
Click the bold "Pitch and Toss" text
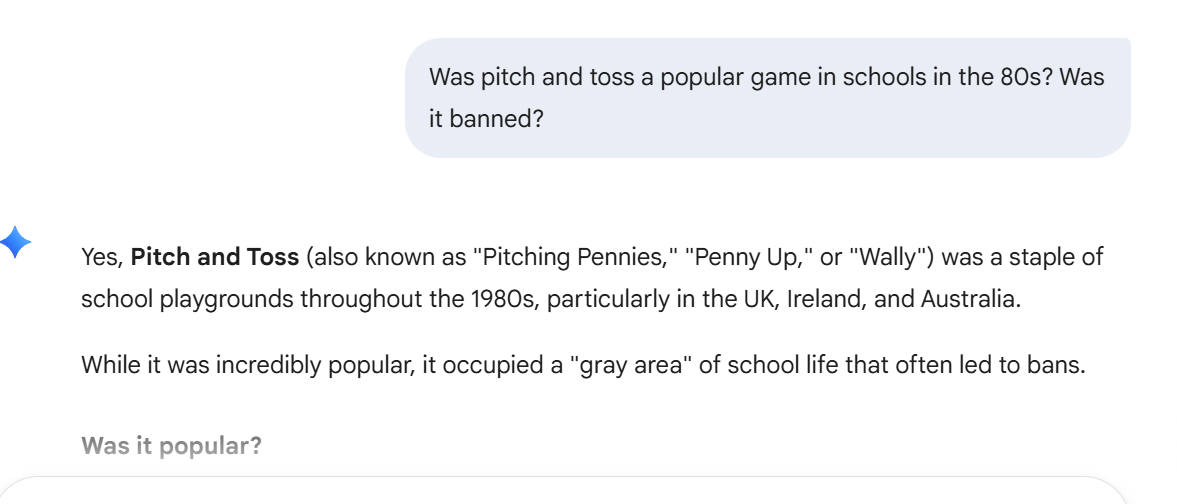[215, 257]
